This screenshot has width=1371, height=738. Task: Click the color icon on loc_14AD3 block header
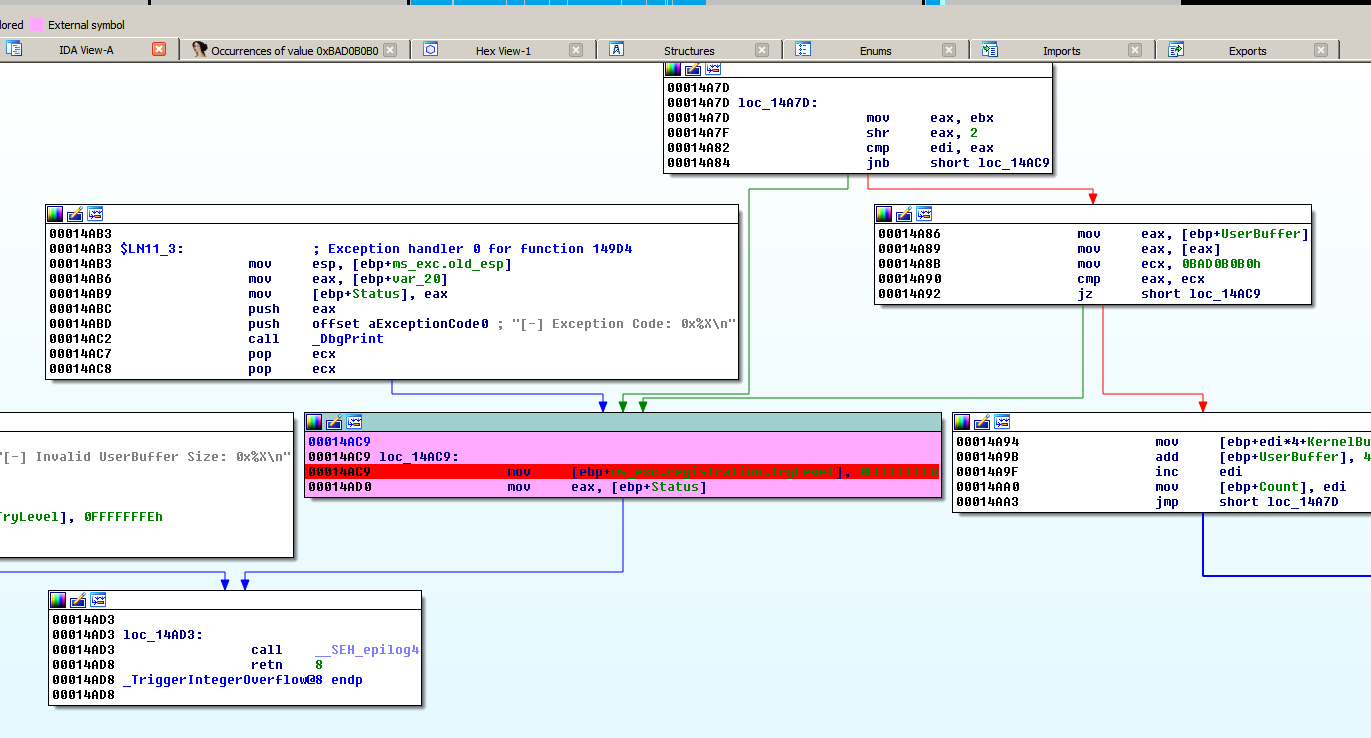(x=58, y=599)
